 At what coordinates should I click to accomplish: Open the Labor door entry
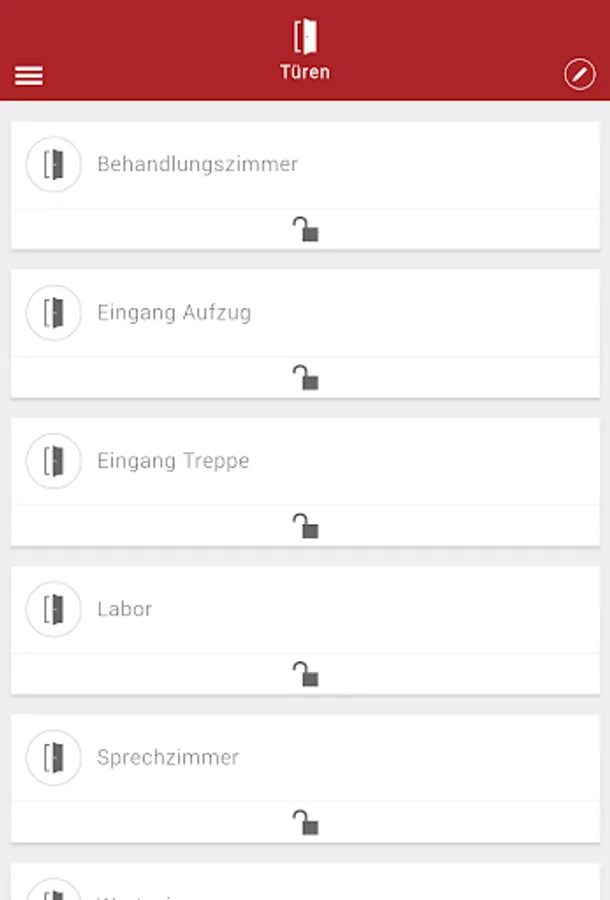tap(125, 609)
